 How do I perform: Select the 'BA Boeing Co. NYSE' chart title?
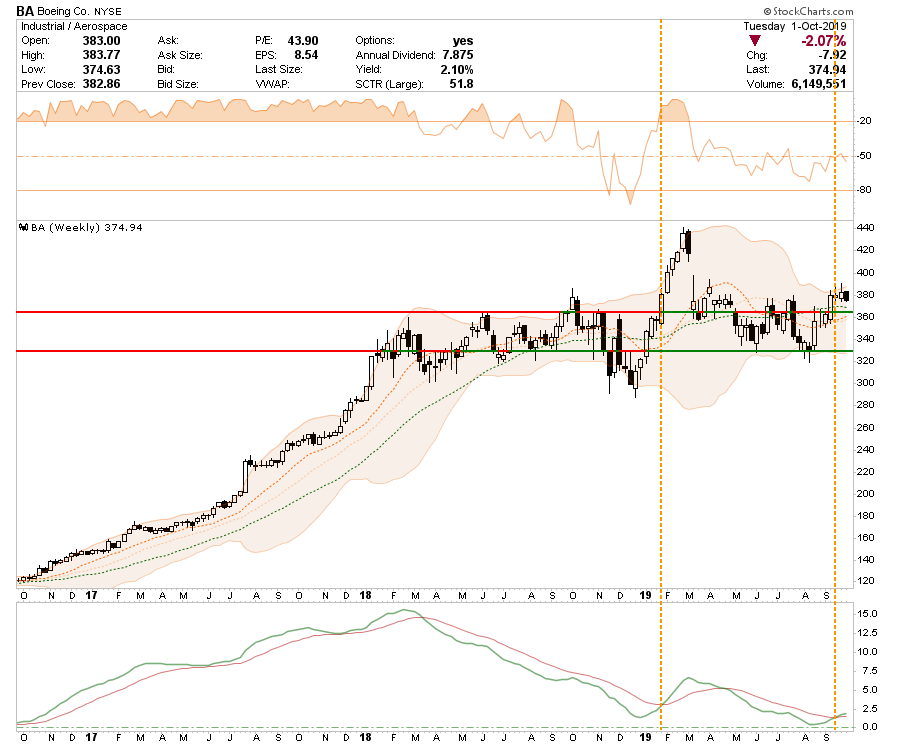coord(69,11)
